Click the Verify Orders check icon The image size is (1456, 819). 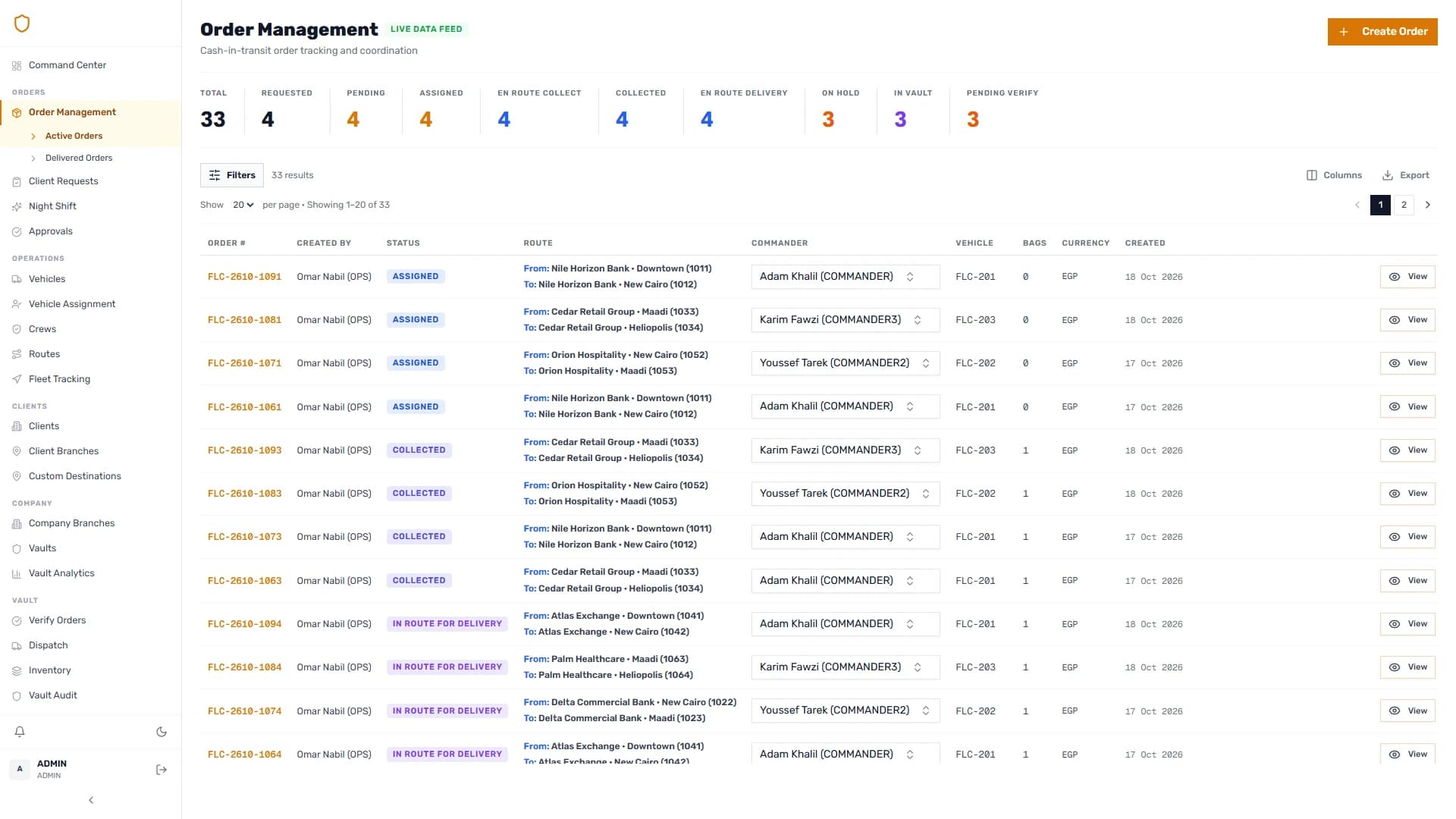tap(17, 620)
